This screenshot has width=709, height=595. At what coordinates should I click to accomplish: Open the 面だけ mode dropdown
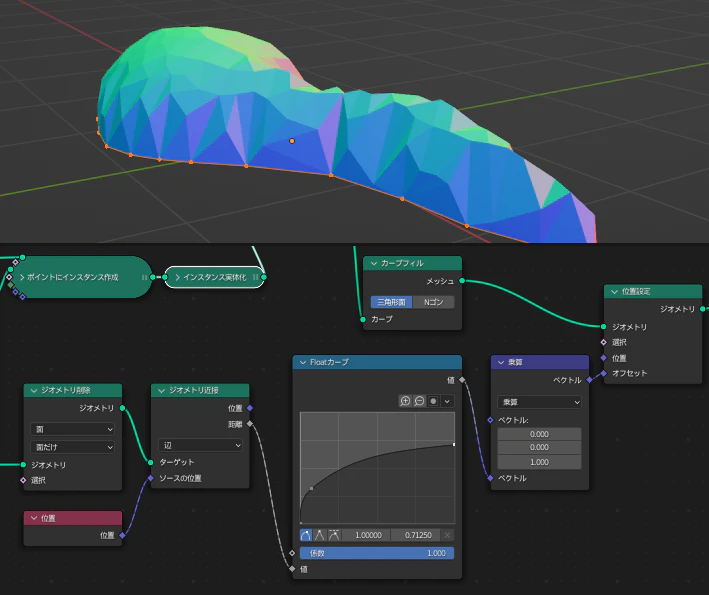coord(72,447)
